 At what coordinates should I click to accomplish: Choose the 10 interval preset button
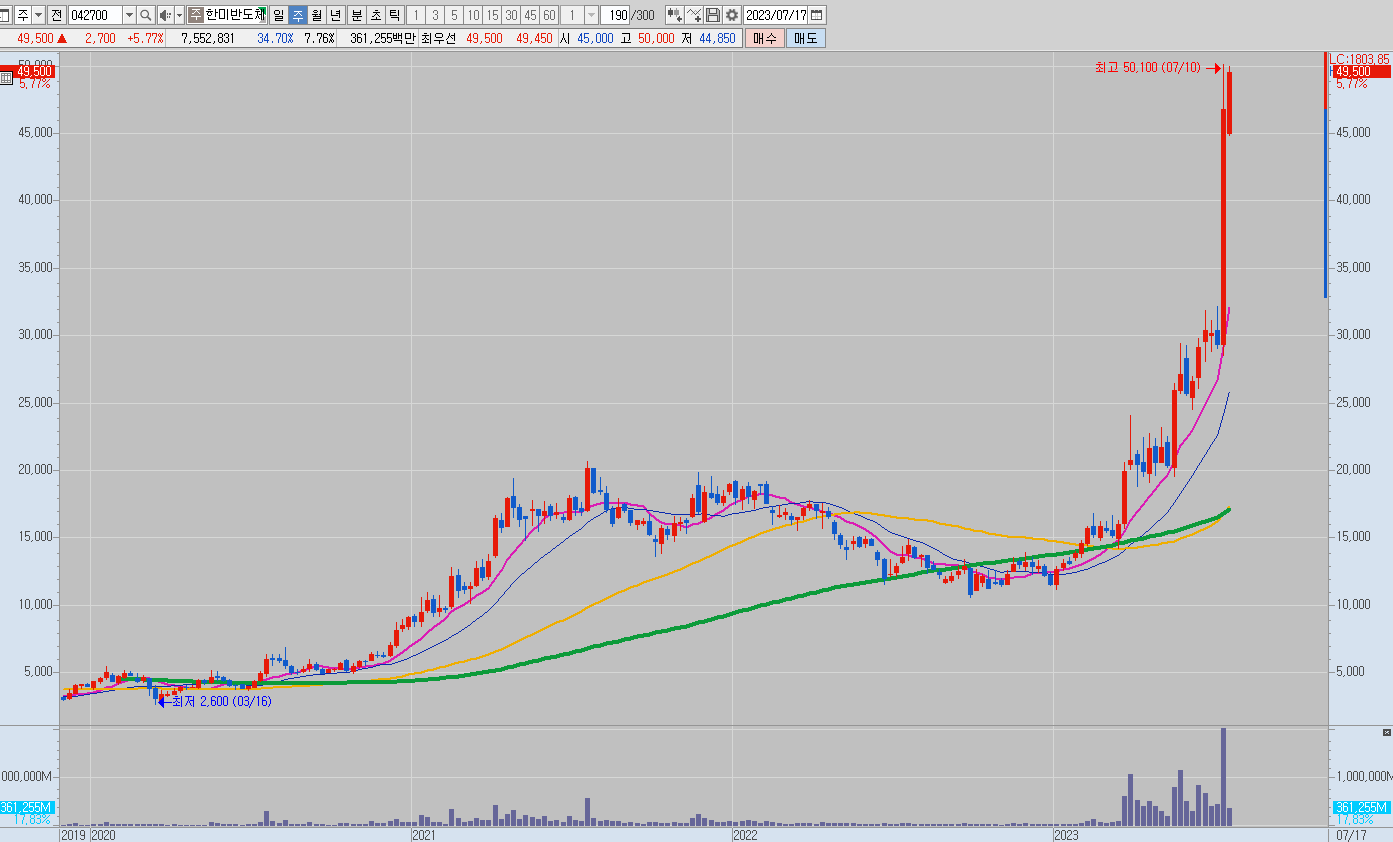coord(473,15)
